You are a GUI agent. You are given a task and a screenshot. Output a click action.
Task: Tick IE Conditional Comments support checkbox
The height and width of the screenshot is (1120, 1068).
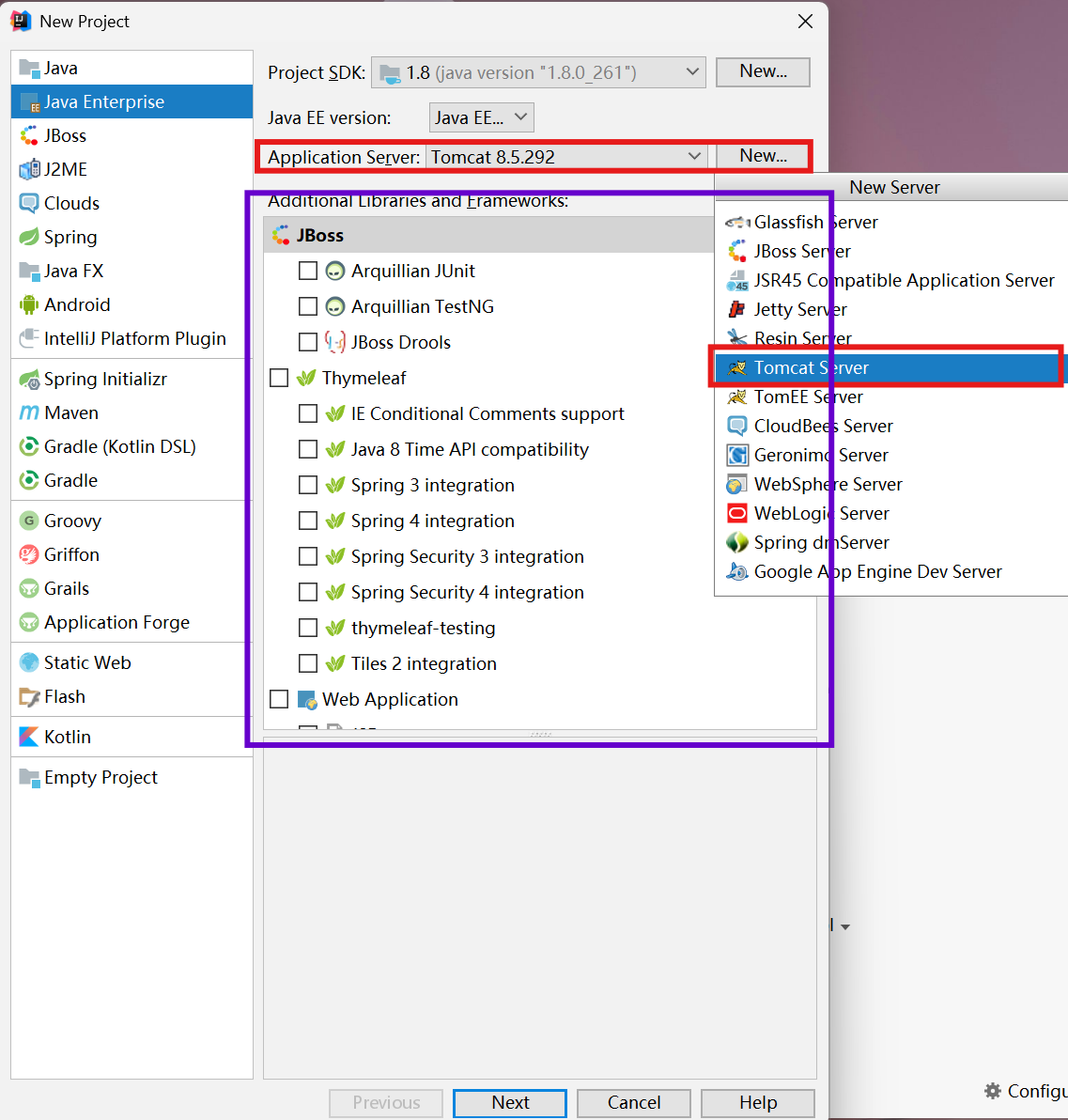tap(308, 413)
